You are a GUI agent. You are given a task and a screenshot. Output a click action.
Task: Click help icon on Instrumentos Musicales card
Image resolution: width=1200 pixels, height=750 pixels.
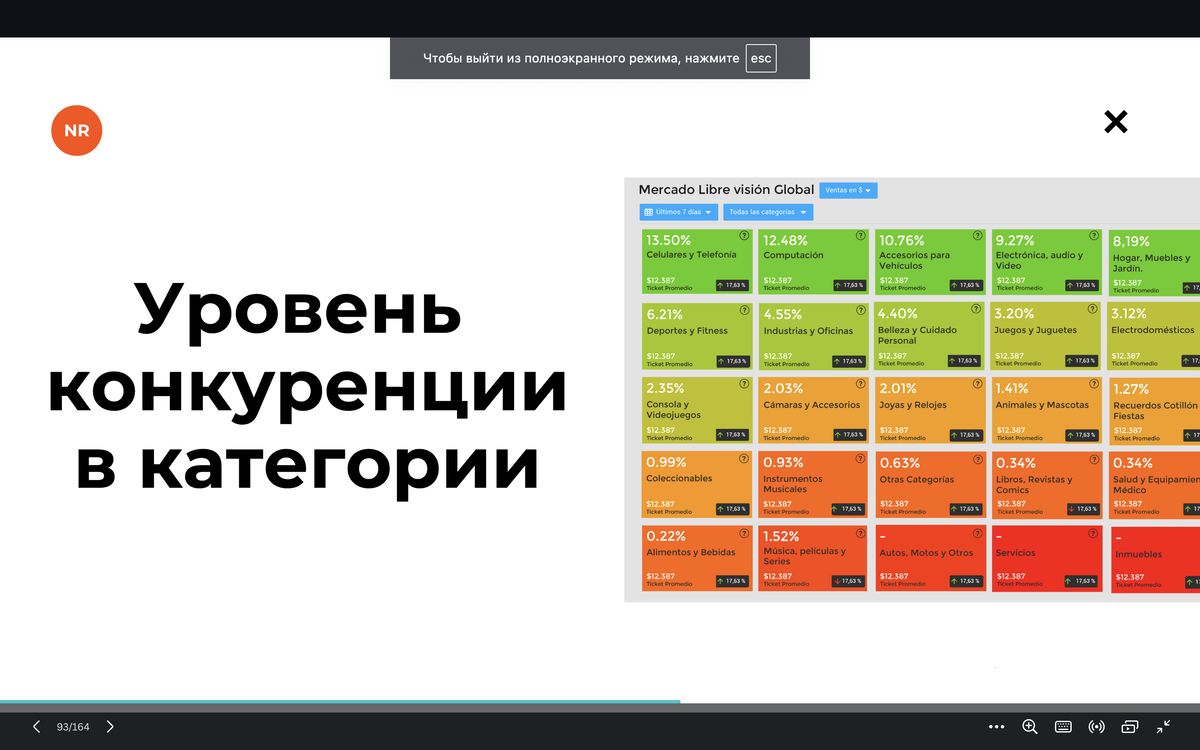(x=861, y=458)
